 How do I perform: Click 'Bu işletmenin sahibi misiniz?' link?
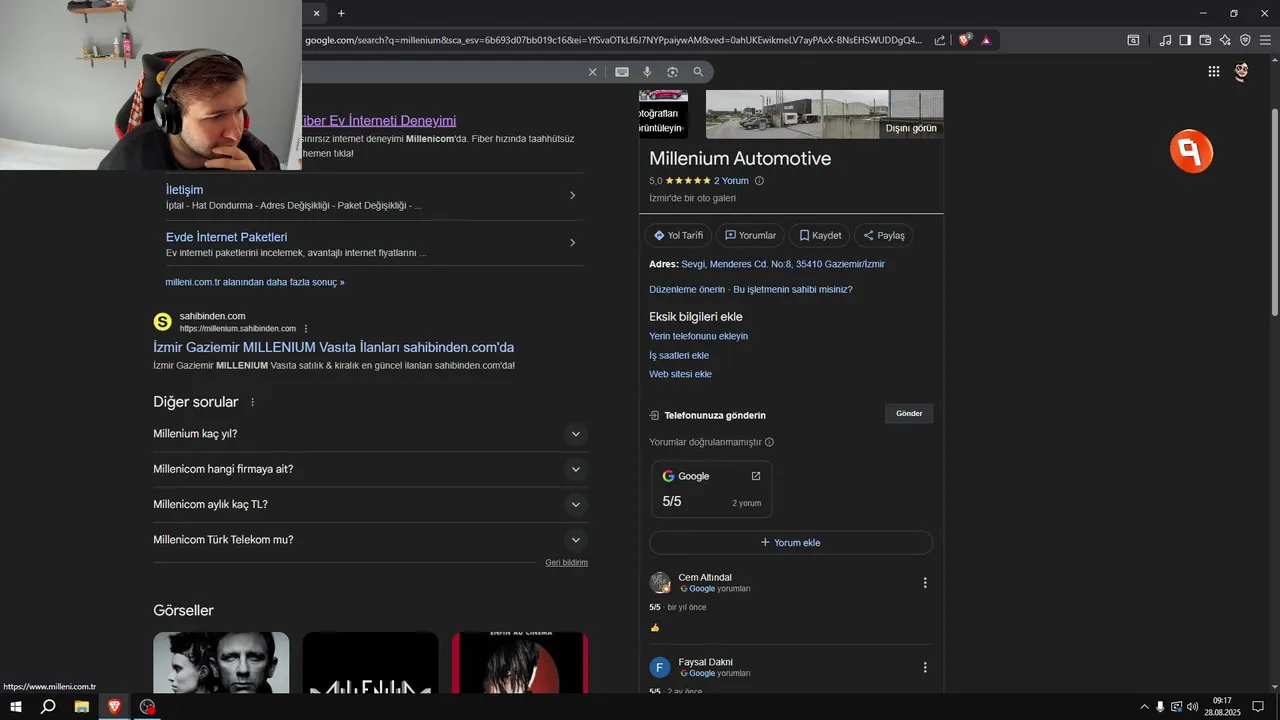pos(793,290)
